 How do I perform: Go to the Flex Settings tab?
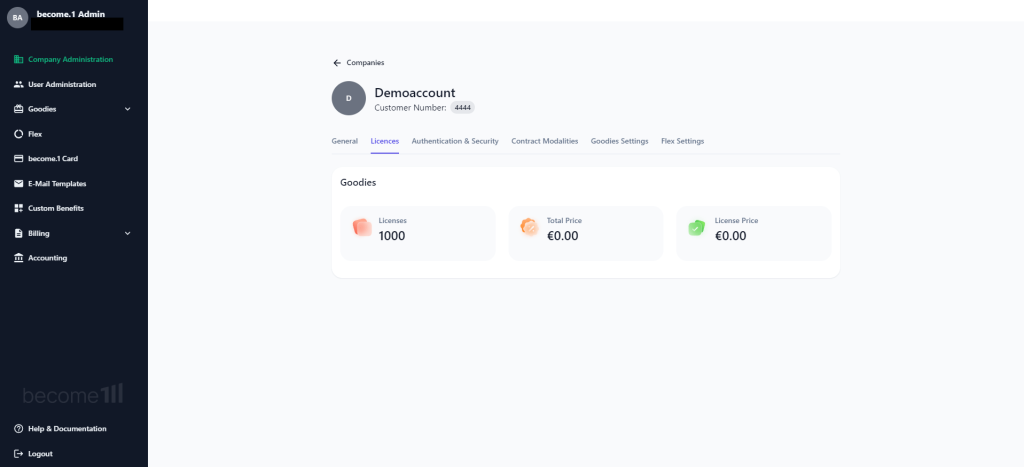click(682, 141)
